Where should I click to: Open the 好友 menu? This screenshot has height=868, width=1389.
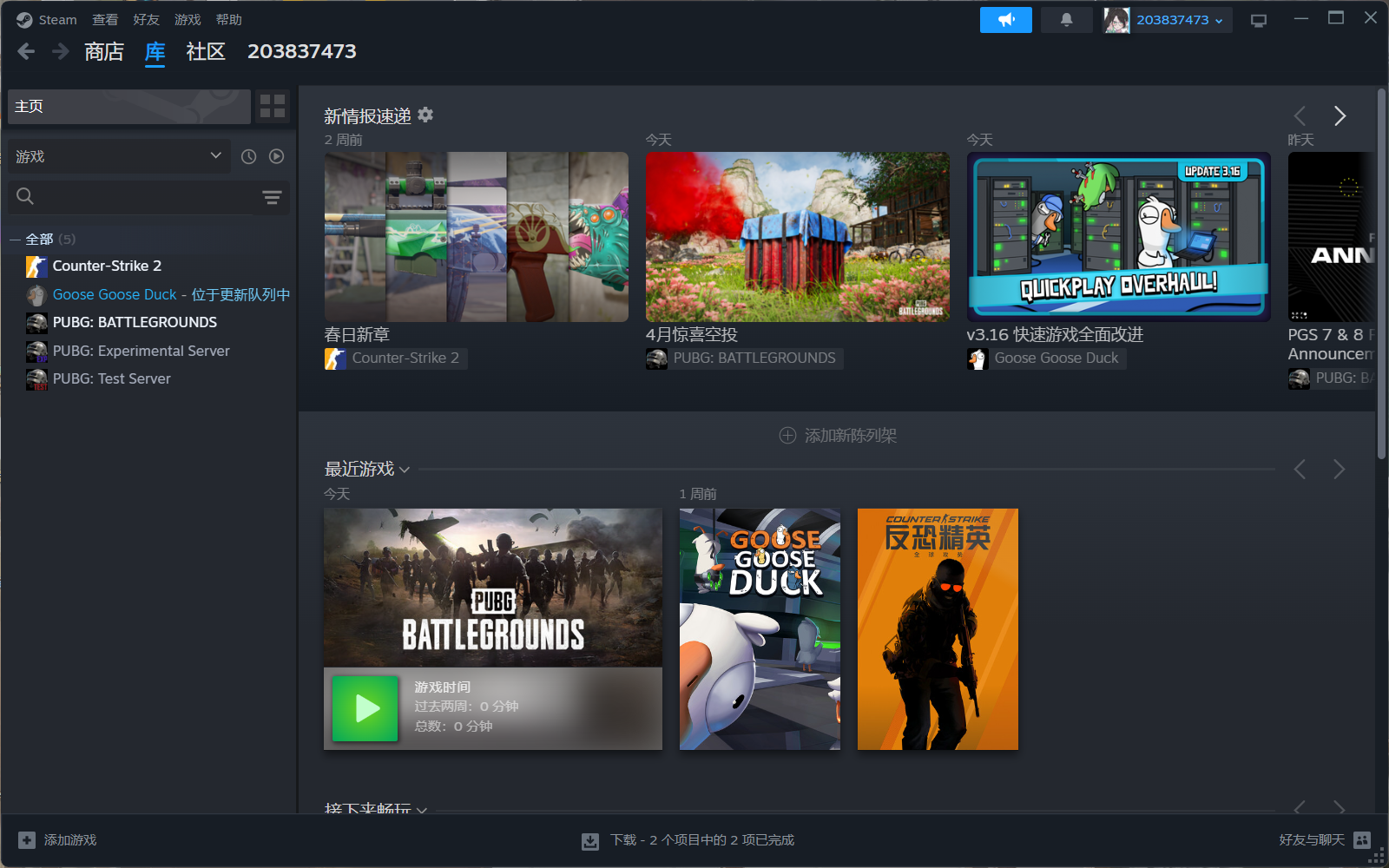[146, 20]
